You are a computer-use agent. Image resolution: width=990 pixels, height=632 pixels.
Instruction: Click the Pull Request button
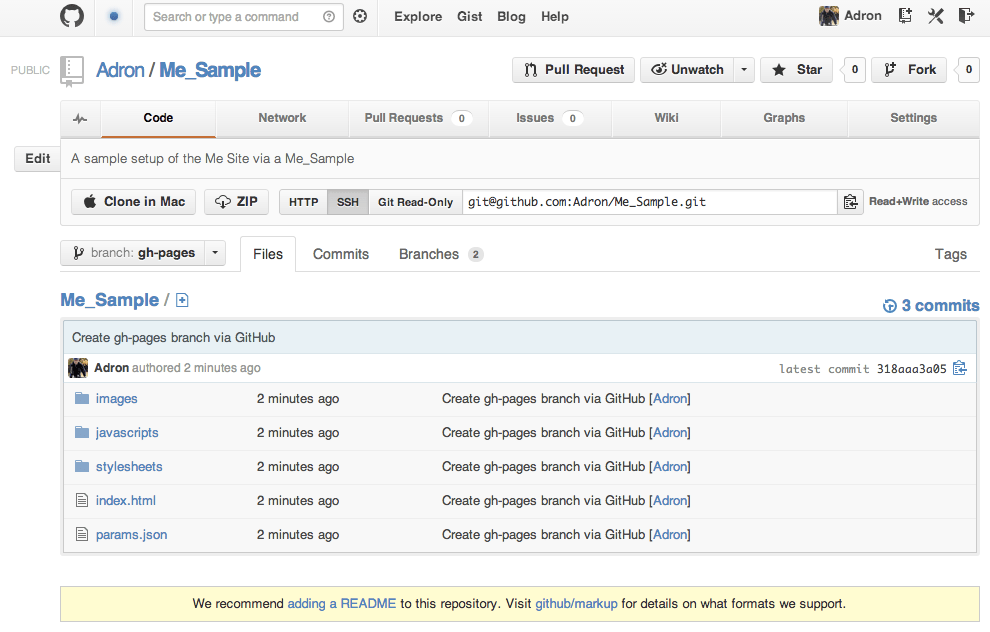coord(574,70)
